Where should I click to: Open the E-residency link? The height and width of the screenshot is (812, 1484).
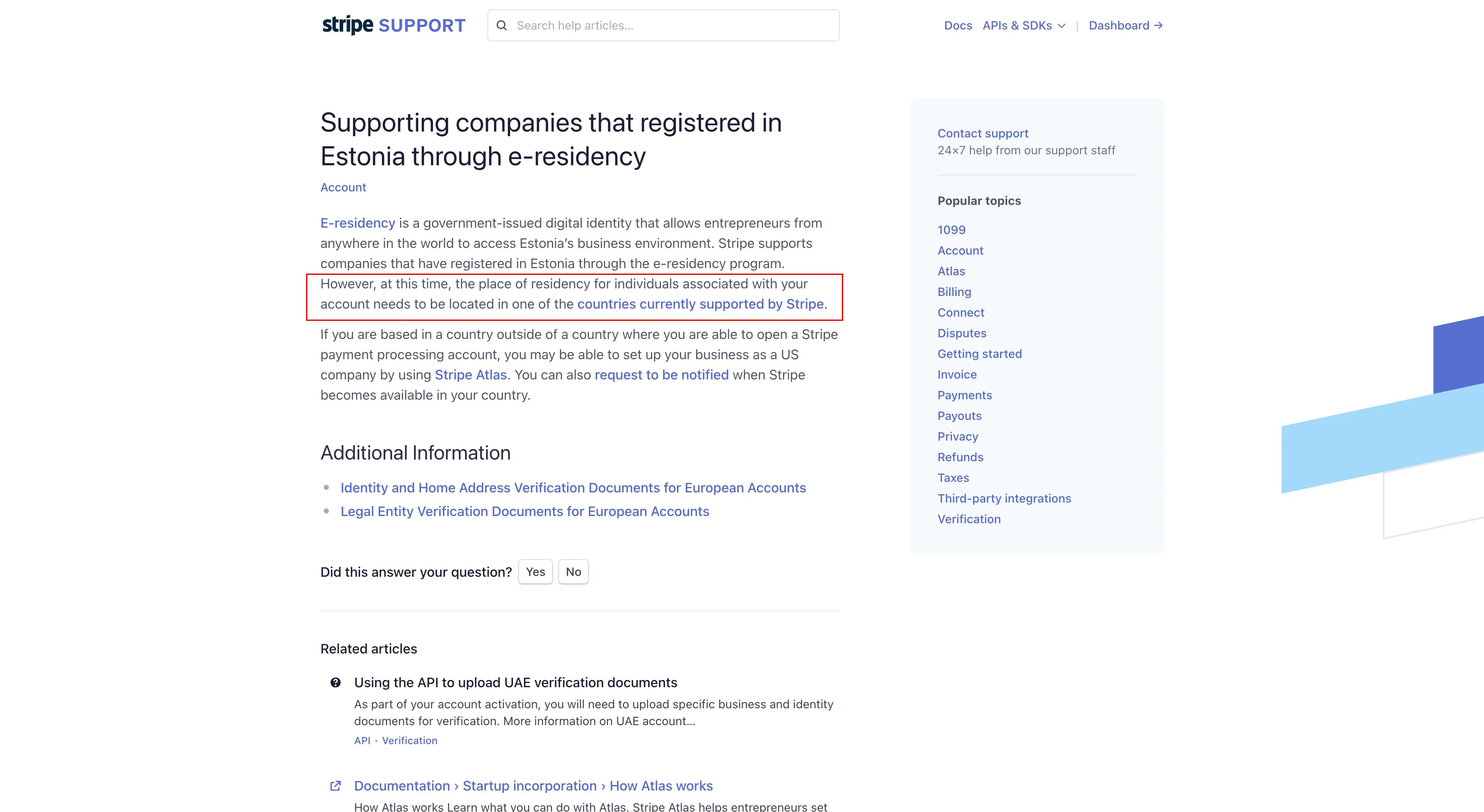point(358,223)
